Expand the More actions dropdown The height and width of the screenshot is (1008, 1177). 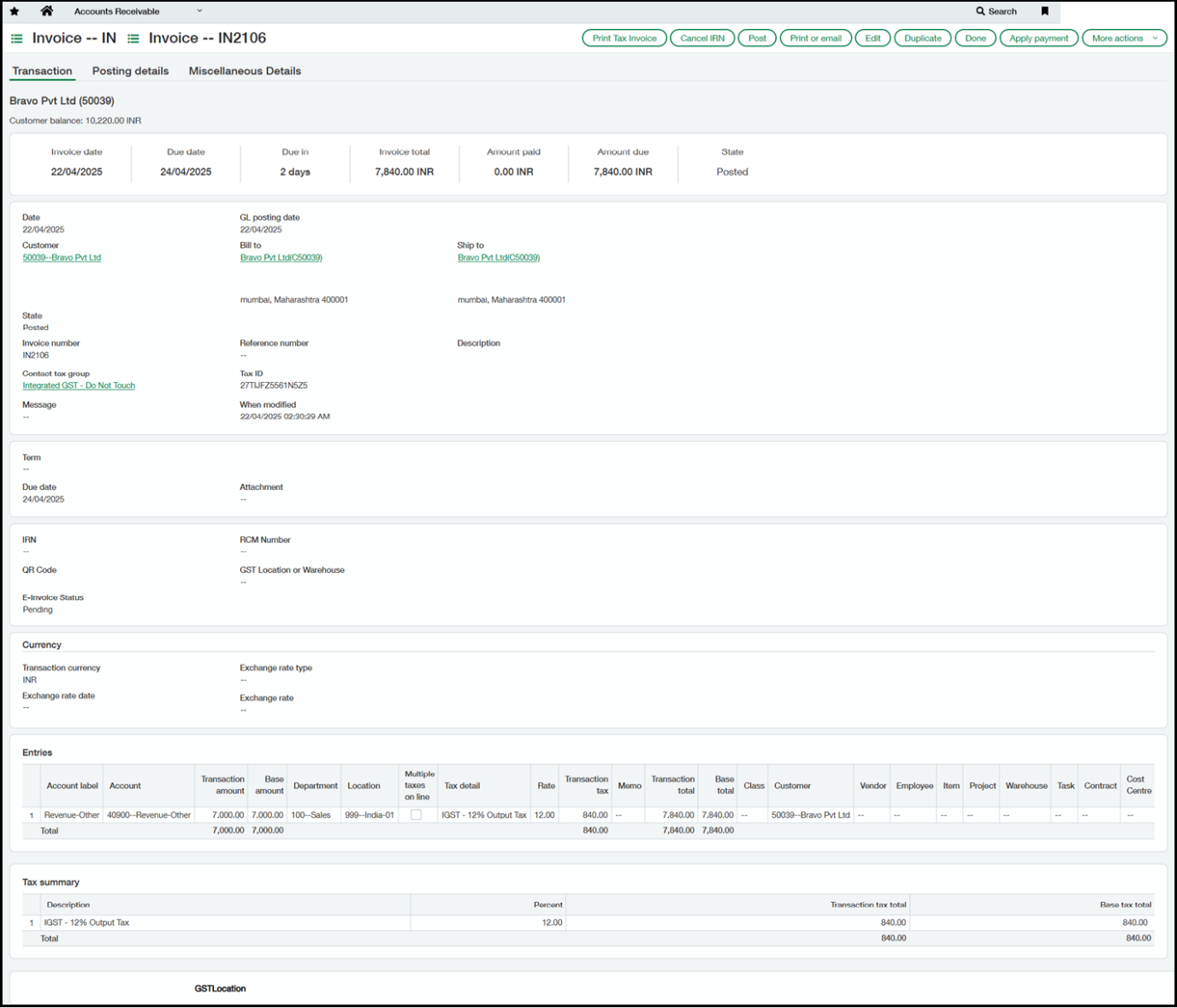click(x=1117, y=38)
